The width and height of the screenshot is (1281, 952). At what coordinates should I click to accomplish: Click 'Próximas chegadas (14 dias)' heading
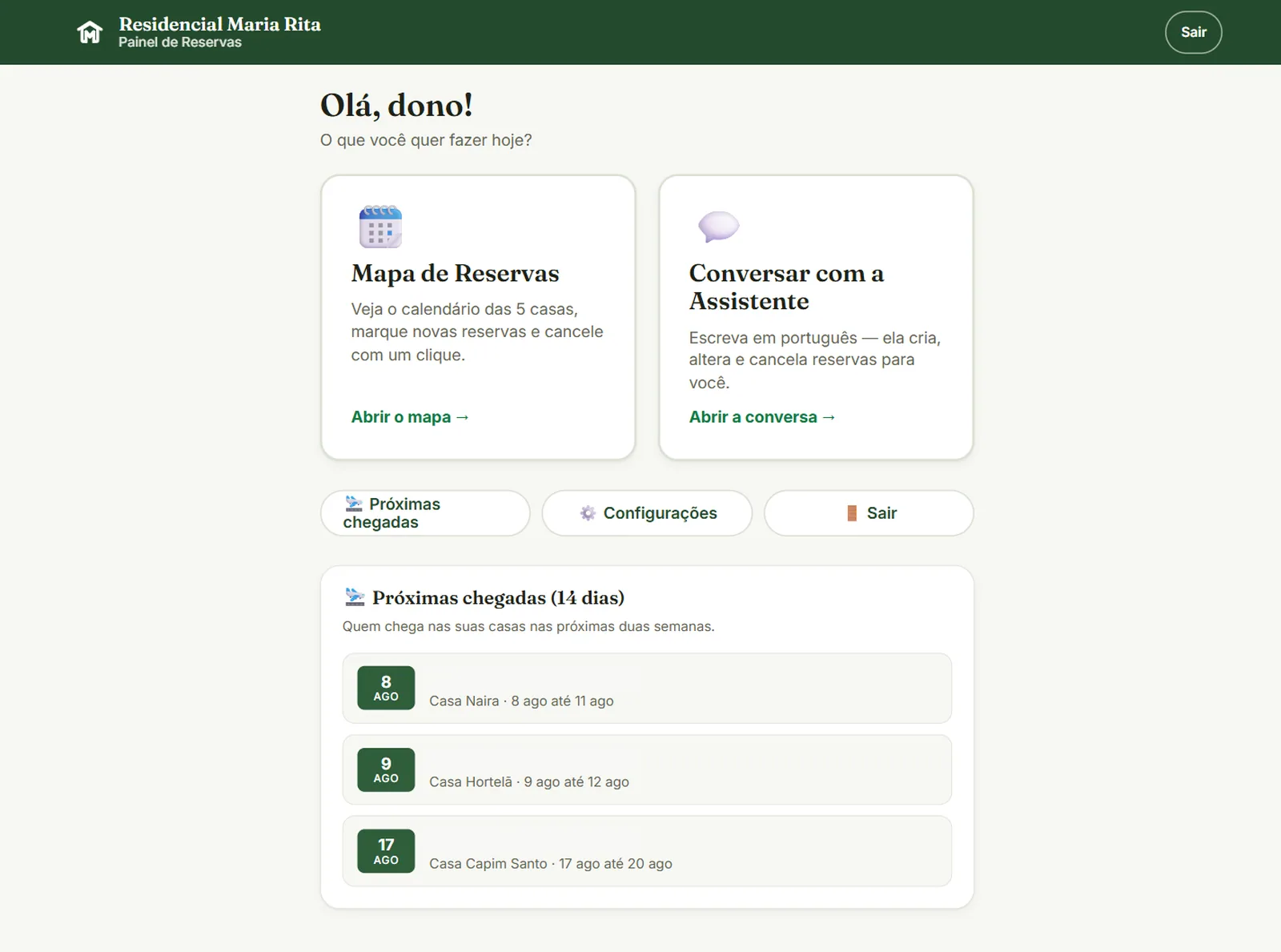pyautogui.click(x=498, y=598)
